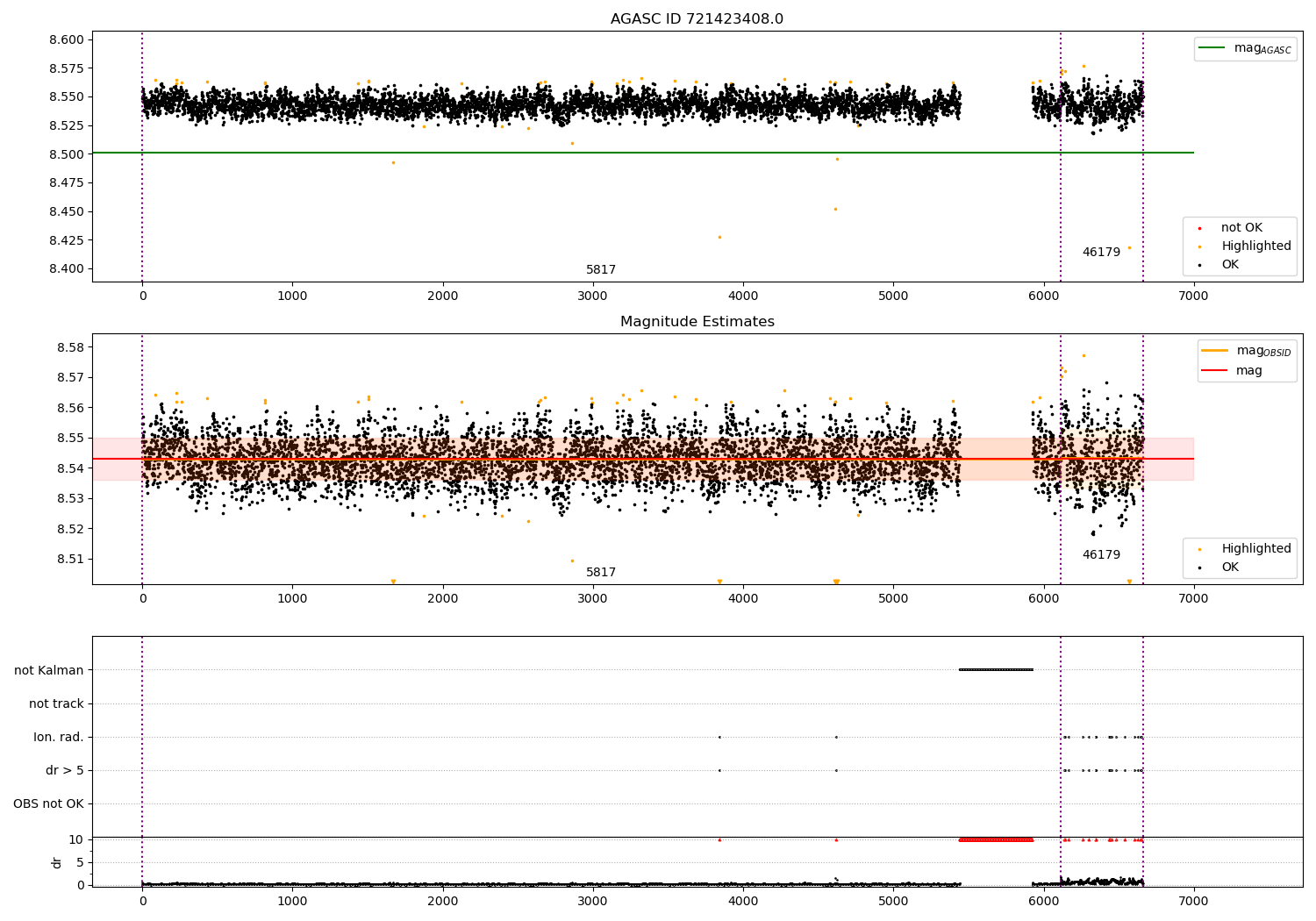1316x921 pixels.
Task: Click the 'Highlighted' legend marker in Magnitude Estimates plot
Action: point(1200,549)
